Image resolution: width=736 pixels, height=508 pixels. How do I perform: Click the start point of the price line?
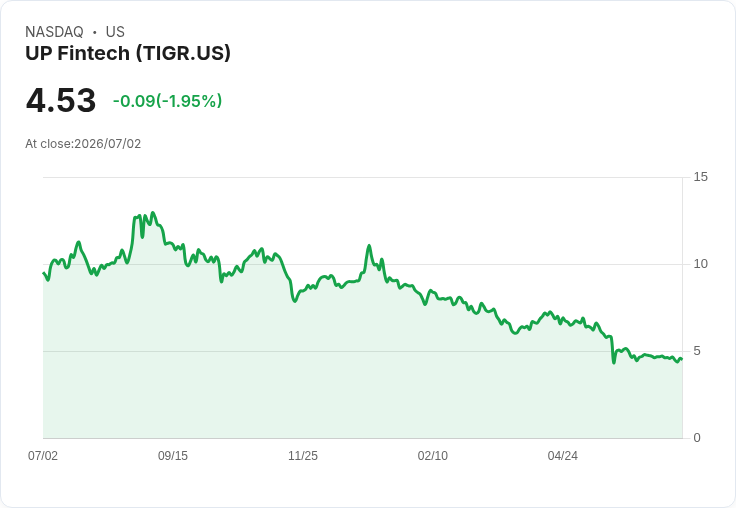pos(44,273)
